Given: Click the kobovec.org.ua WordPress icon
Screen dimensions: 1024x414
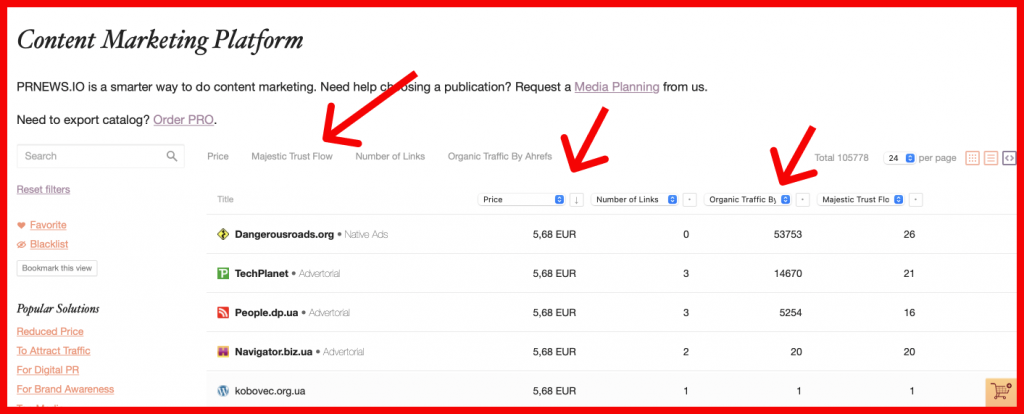Looking at the screenshot, I should pos(223,391).
